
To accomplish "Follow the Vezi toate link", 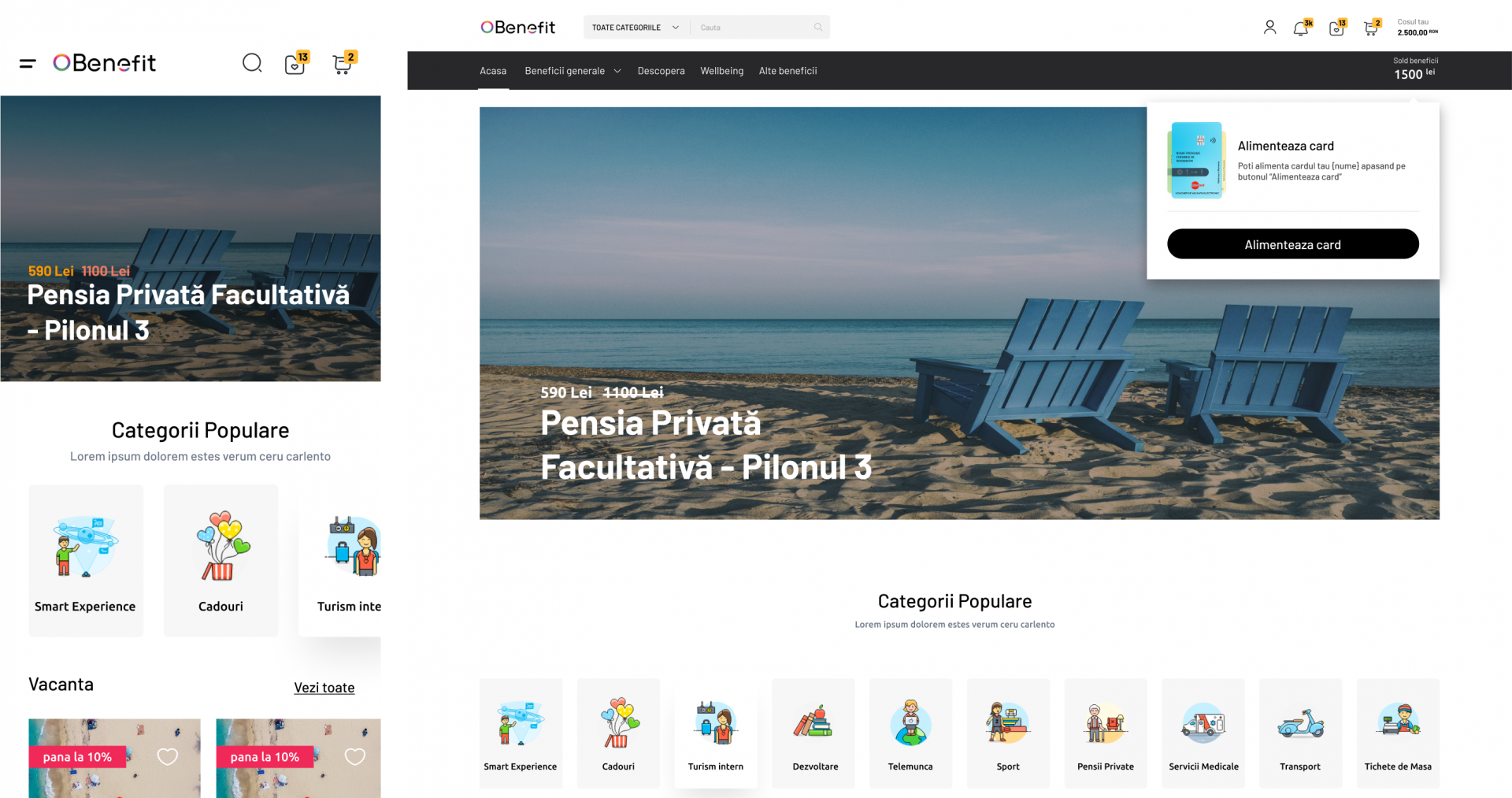I will point(324,688).
